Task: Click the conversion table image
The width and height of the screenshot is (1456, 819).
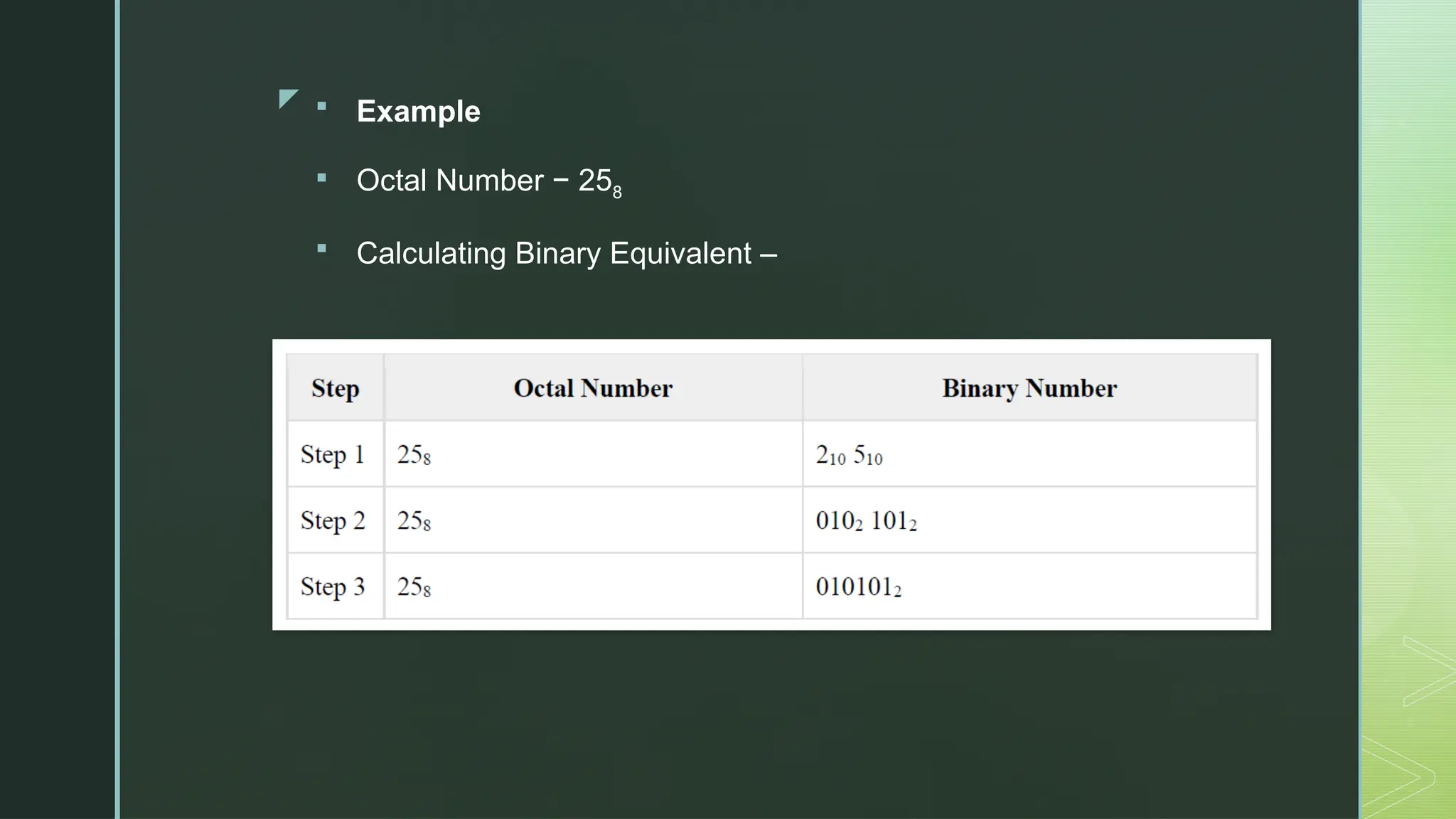Action: (771, 485)
